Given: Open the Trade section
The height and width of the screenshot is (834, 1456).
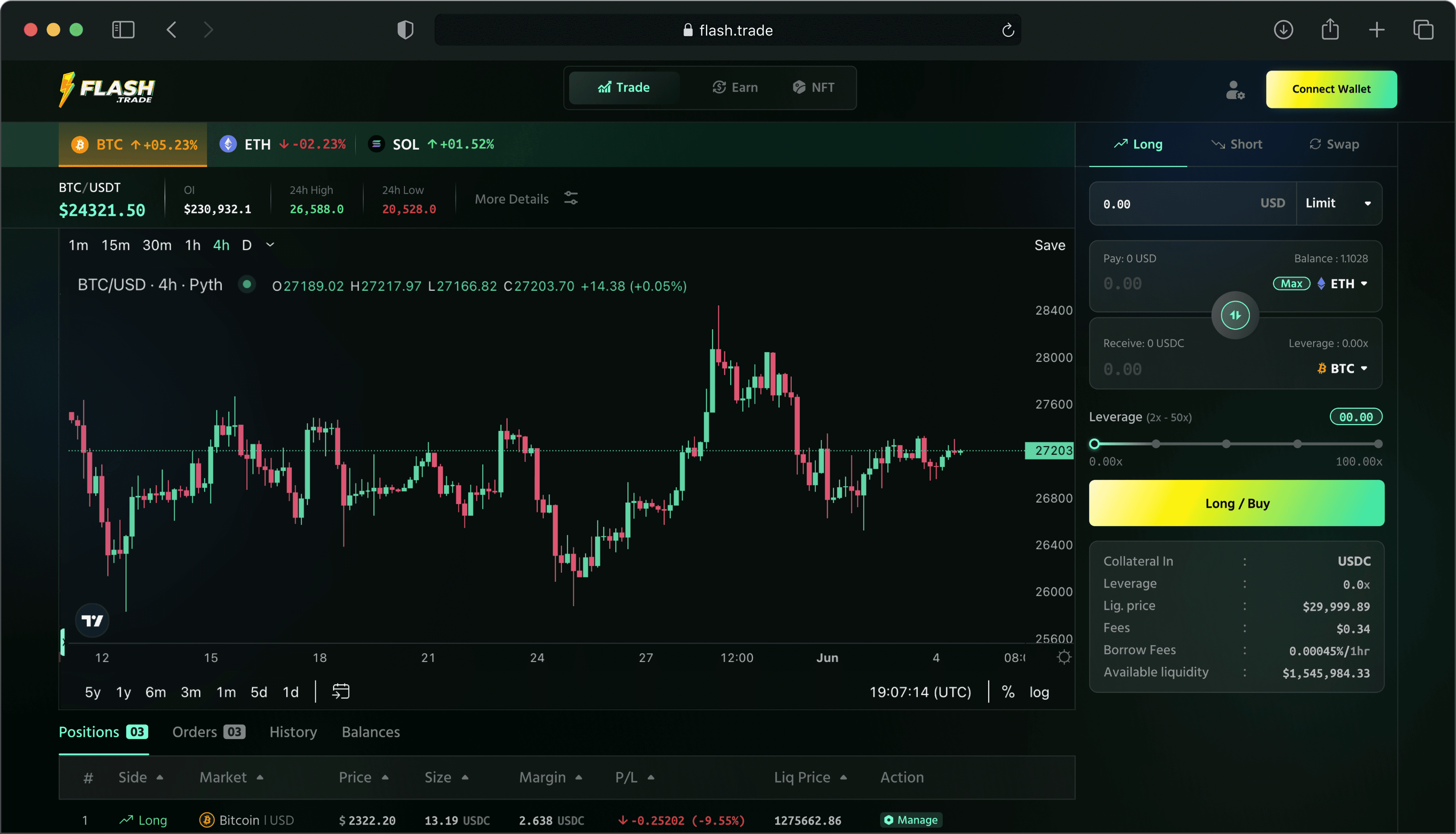Looking at the screenshot, I should point(624,88).
